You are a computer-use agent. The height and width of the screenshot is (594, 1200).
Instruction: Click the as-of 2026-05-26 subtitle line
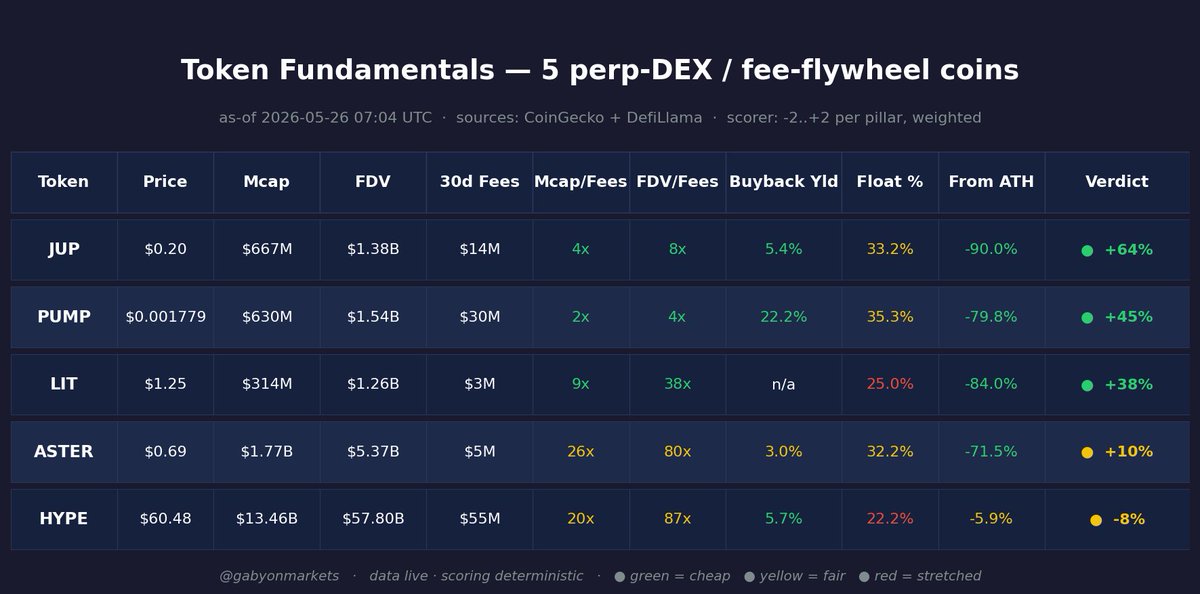point(600,118)
